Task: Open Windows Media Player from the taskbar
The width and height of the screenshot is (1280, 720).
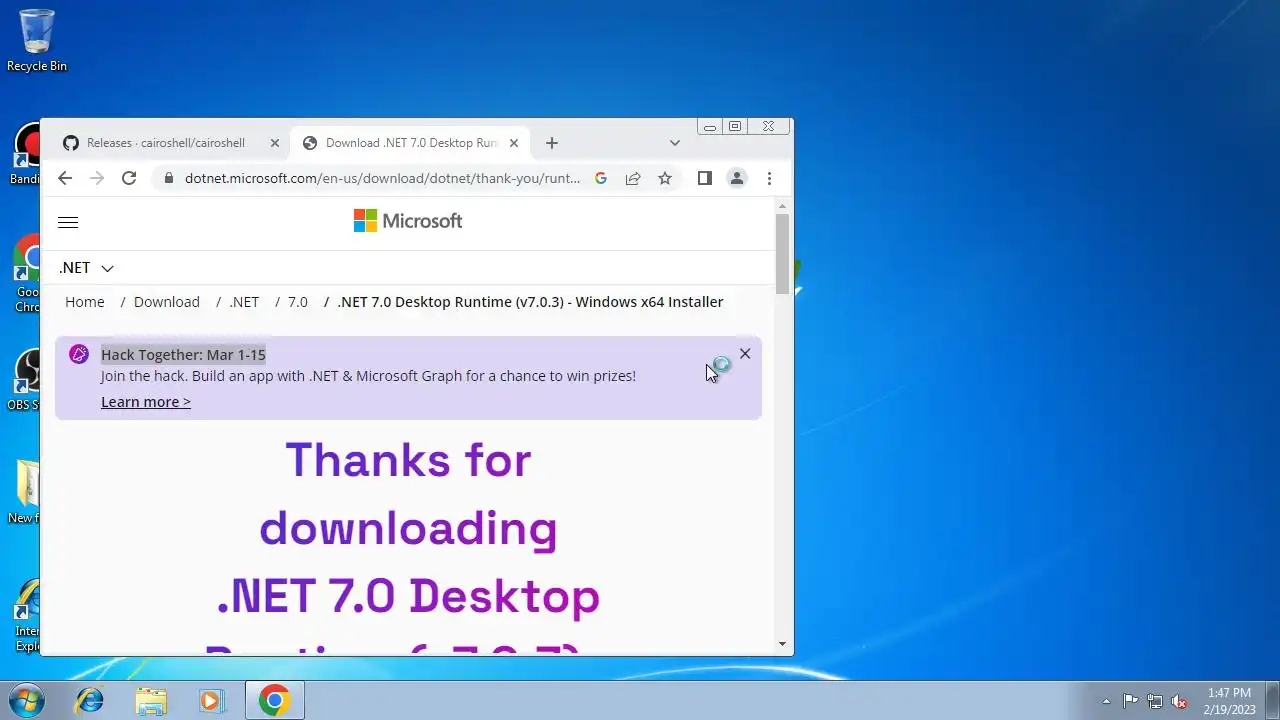Action: coord(211,701)
